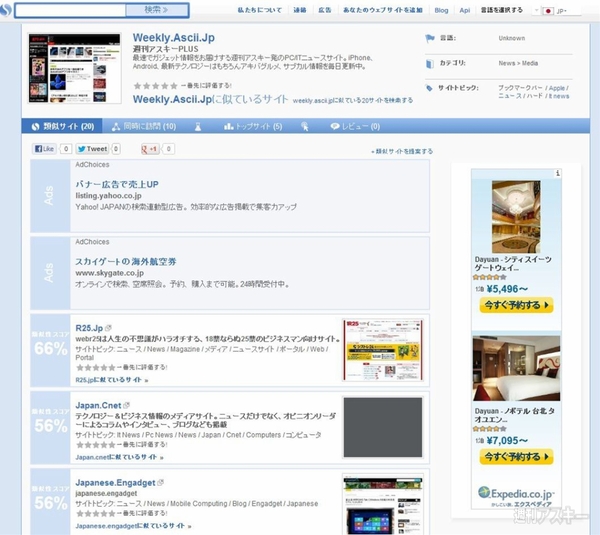Click the site logo icon beside search box

tap(5, 10)
